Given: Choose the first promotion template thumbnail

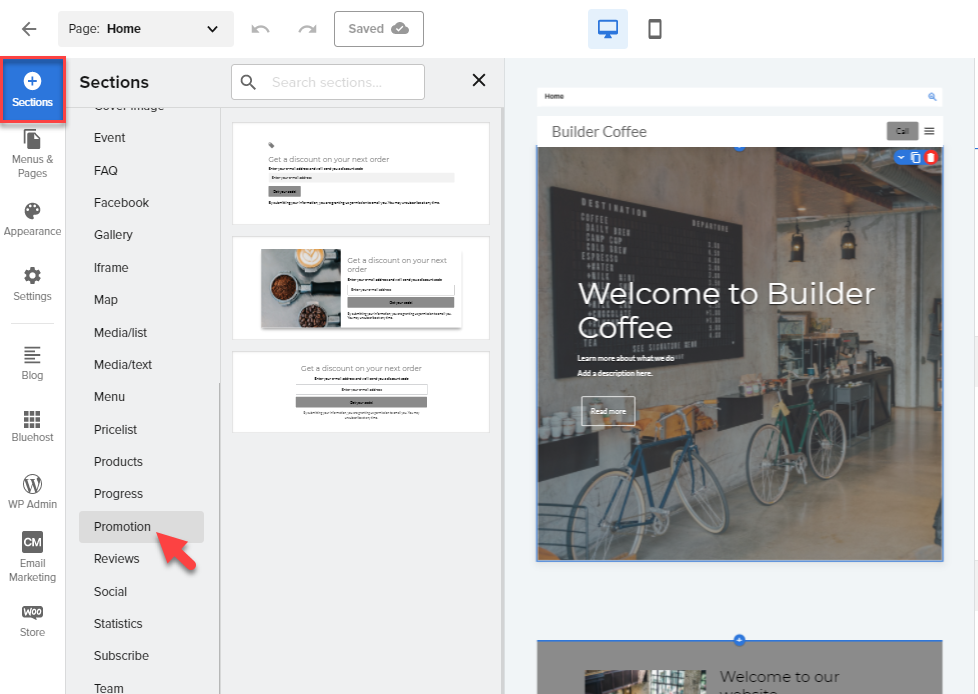Looking at the screenshot, I should tap(361, 173).
